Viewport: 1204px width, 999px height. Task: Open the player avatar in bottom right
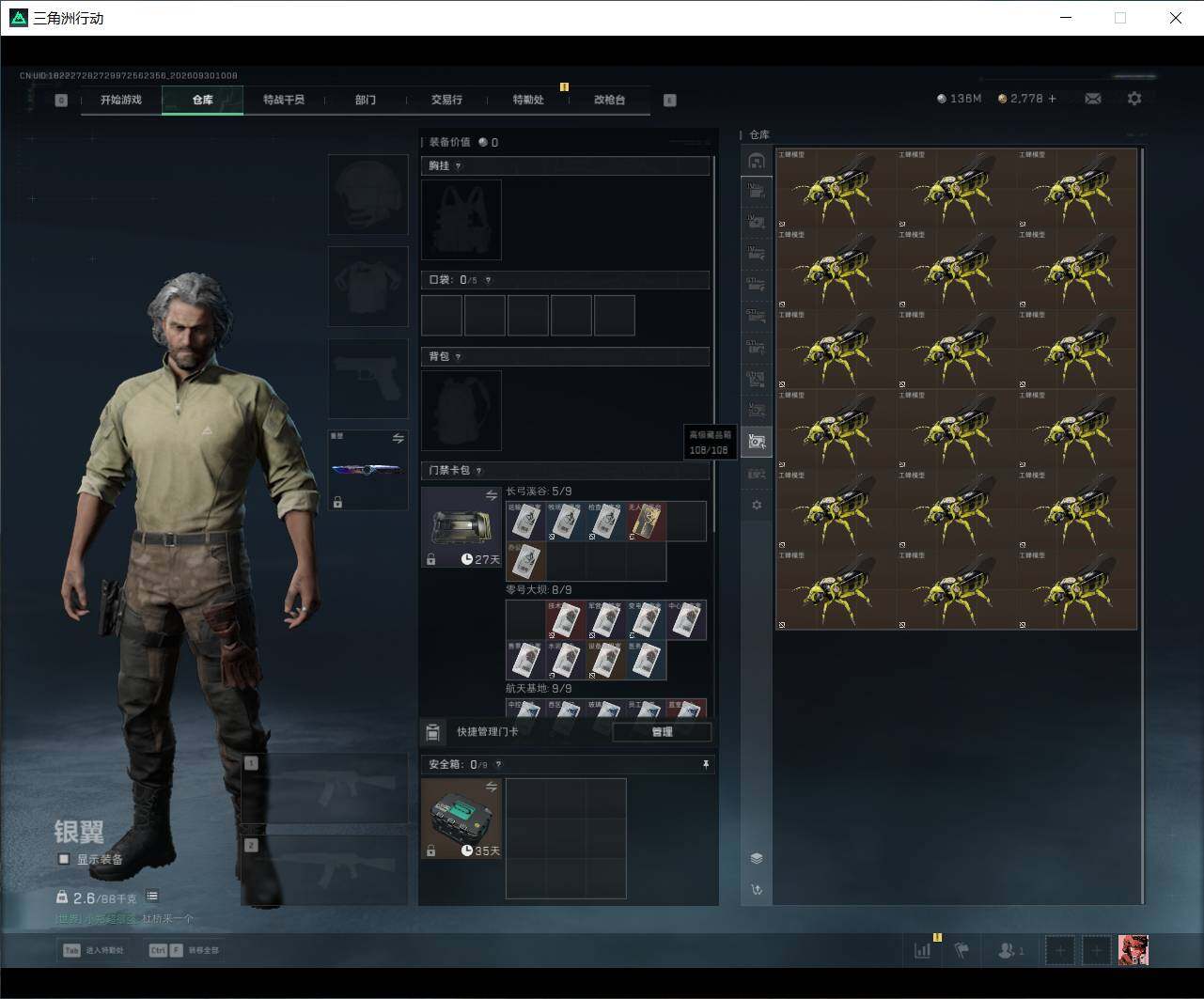point(1134,950)
